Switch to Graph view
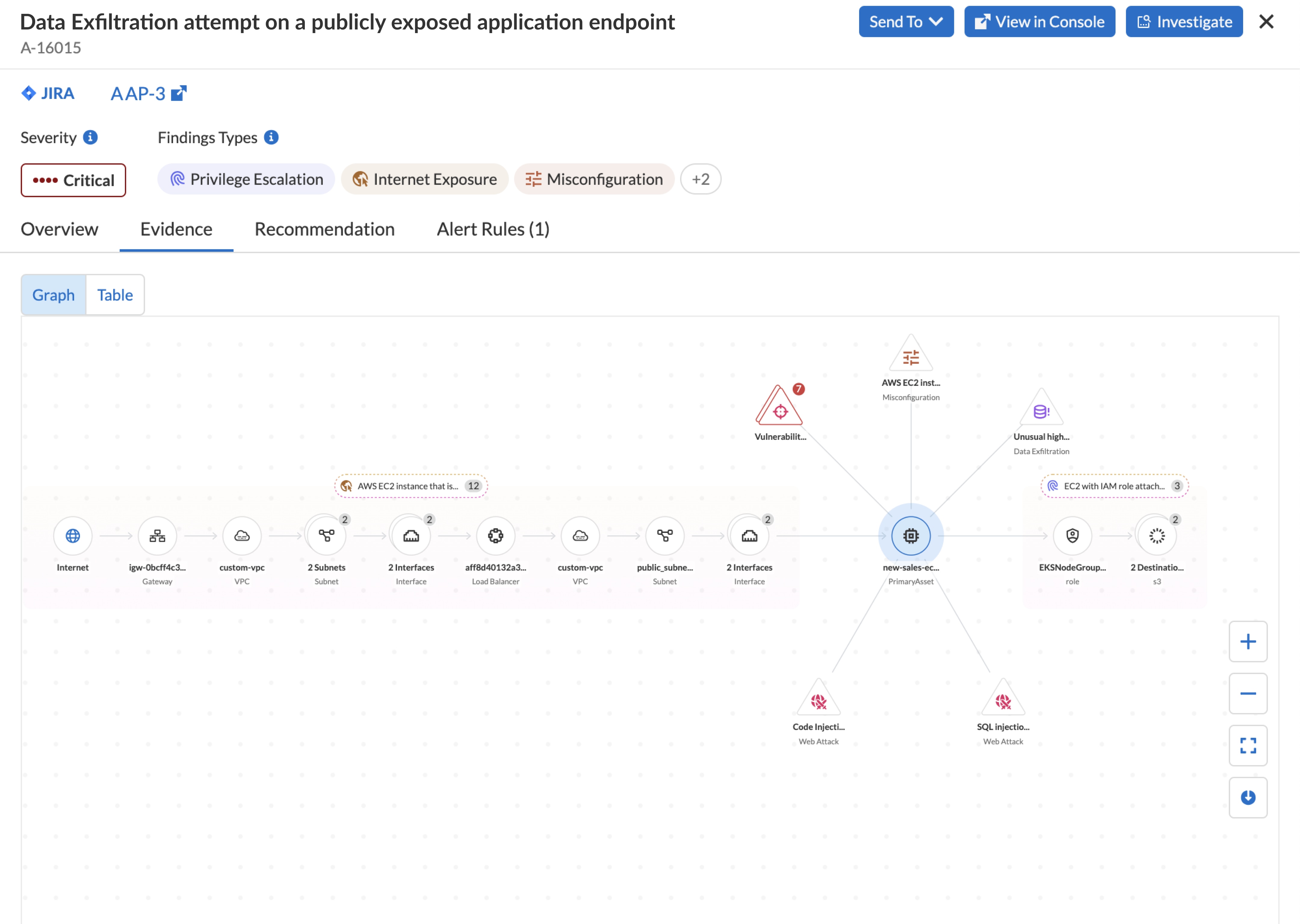 coord(54,295)
